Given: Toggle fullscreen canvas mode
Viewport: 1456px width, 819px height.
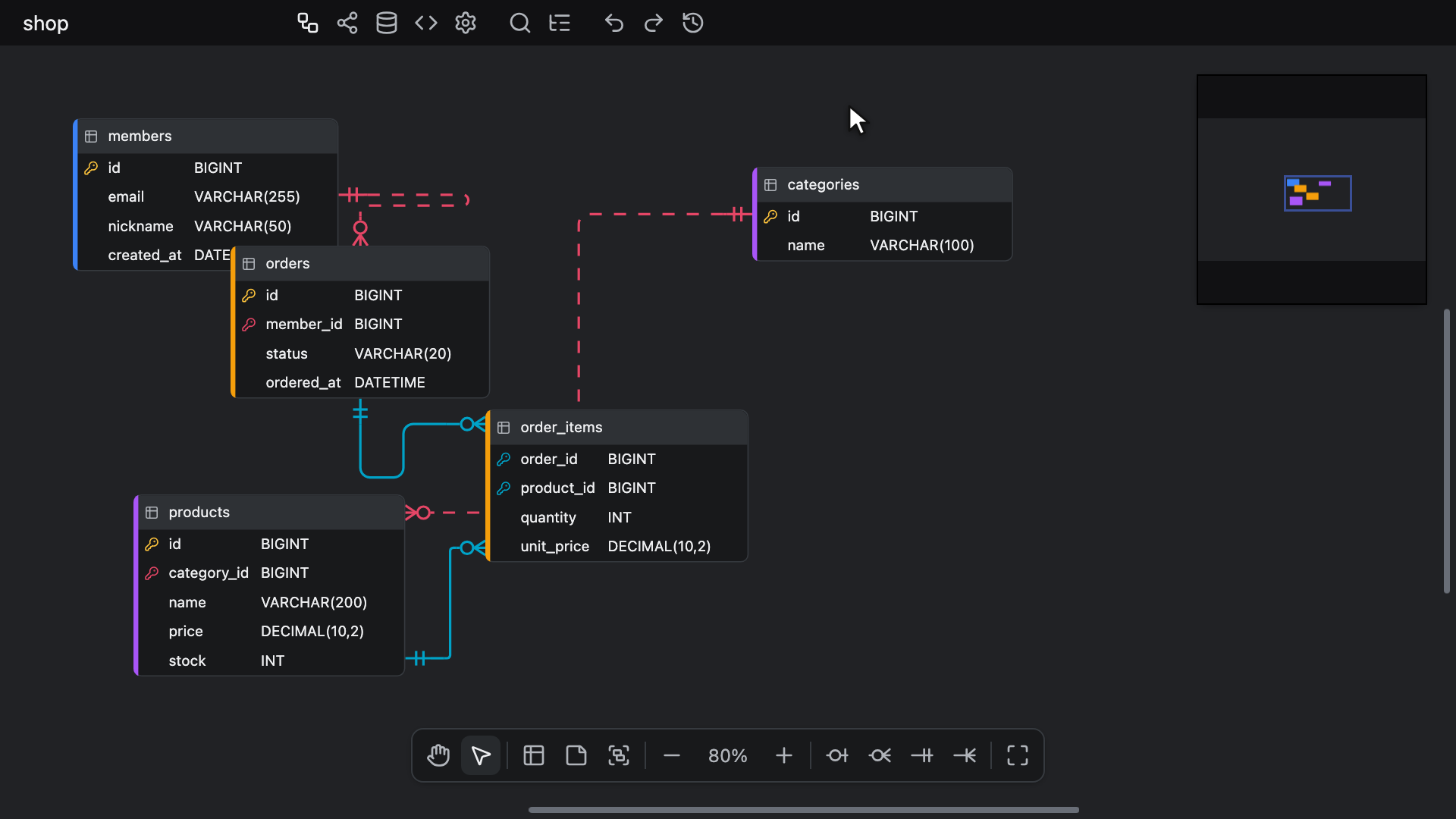Looking at the screenshot, I should click(1018, 755).
